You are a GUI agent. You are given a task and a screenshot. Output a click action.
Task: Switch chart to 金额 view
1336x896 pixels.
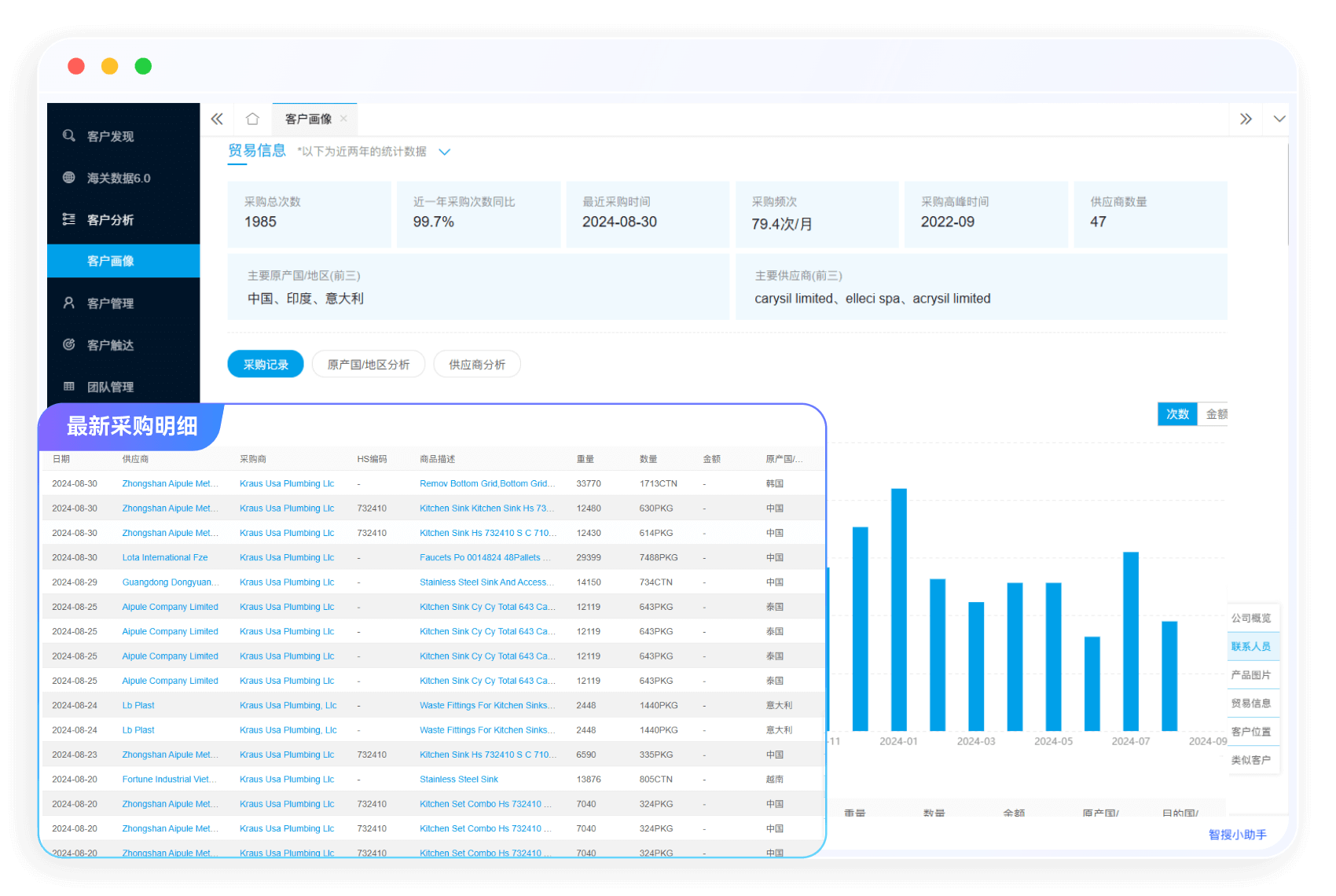pyautogui.click(x=1215, y=414)
